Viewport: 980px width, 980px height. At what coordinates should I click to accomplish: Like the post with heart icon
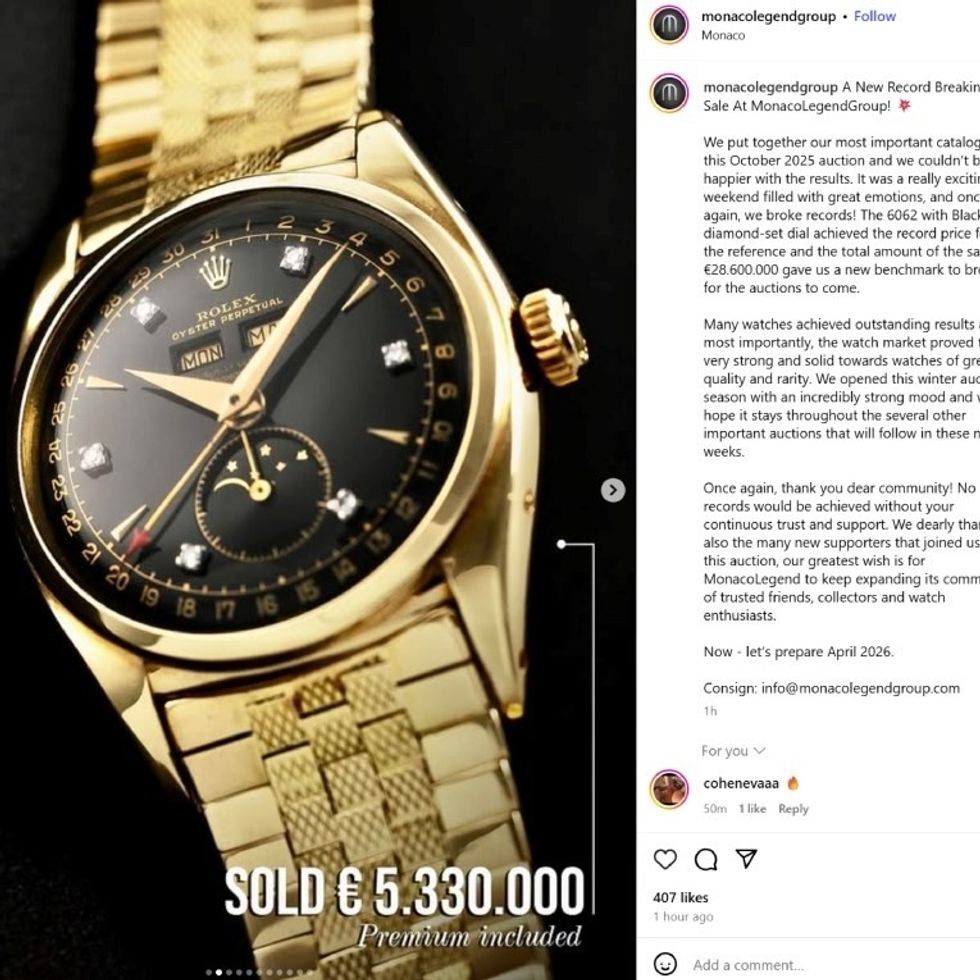coord(665,859)
